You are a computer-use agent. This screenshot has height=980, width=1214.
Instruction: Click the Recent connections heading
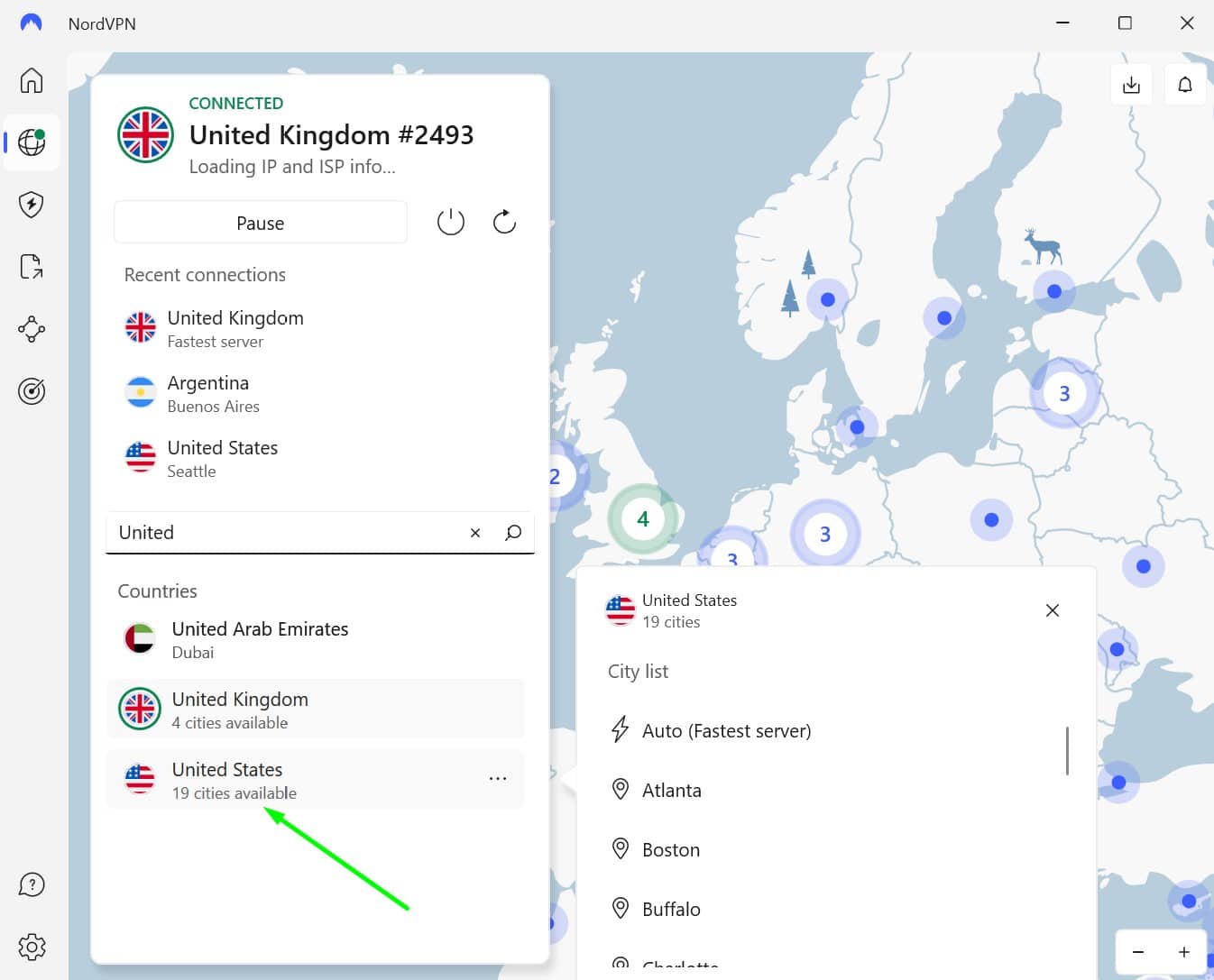tap(205, 275)
